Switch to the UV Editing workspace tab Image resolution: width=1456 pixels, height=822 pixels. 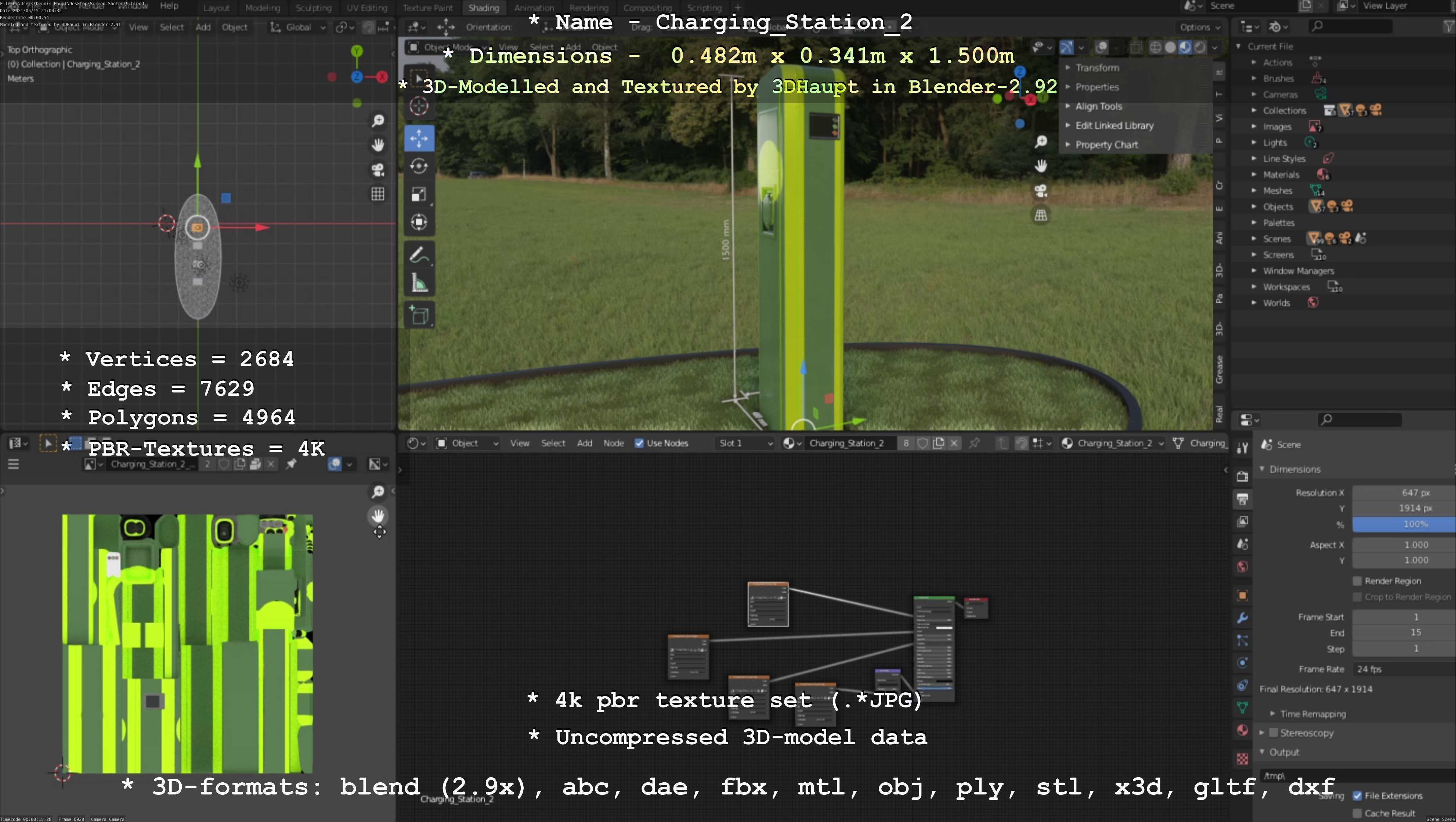(x=367, y=8)
